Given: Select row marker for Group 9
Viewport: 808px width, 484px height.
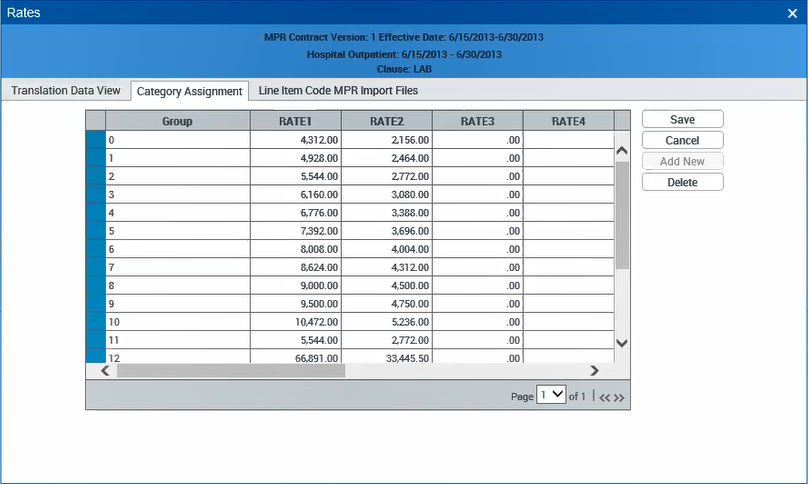Looking at the screenshot, I should [x=95, y=304].
